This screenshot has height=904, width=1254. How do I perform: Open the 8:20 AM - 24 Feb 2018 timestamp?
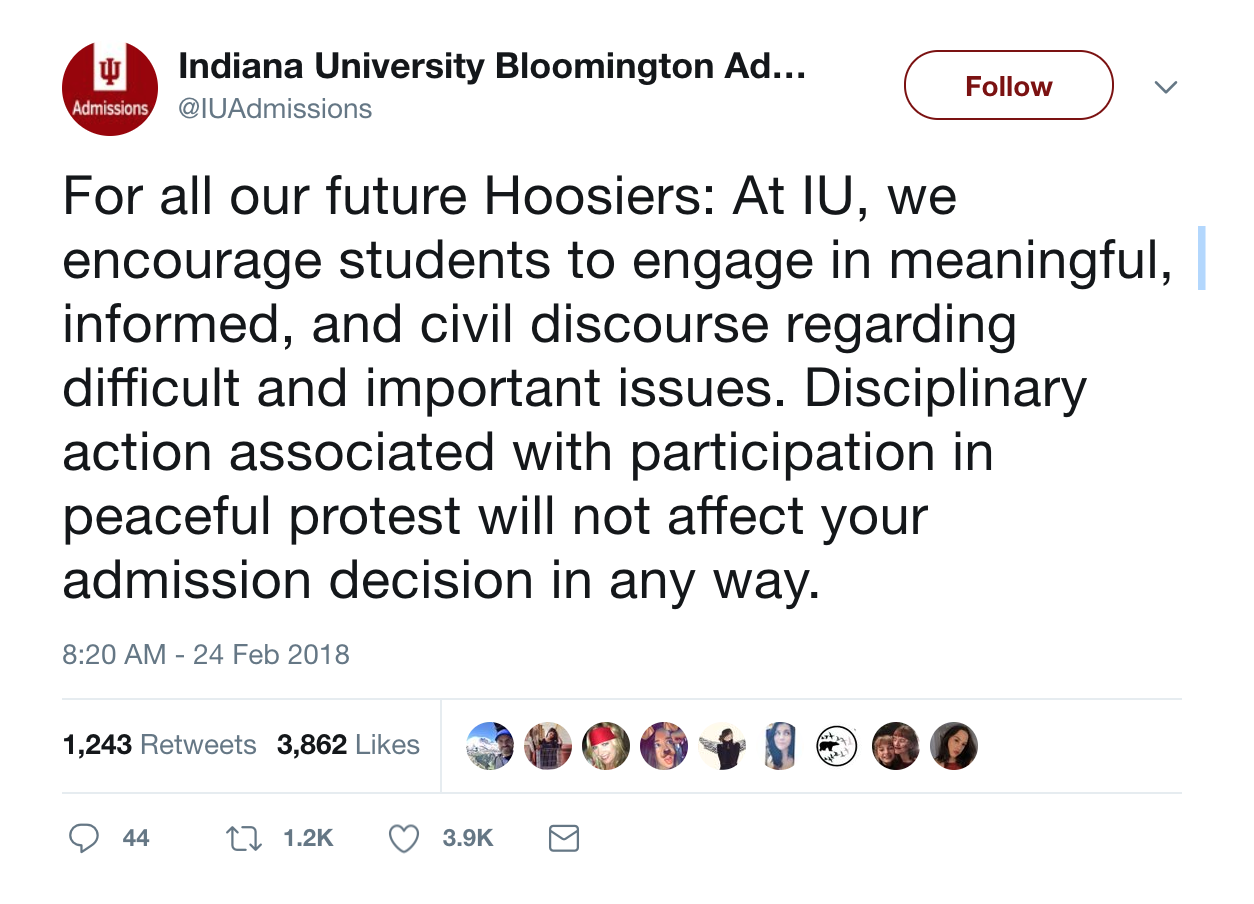(x=206, y=655)
